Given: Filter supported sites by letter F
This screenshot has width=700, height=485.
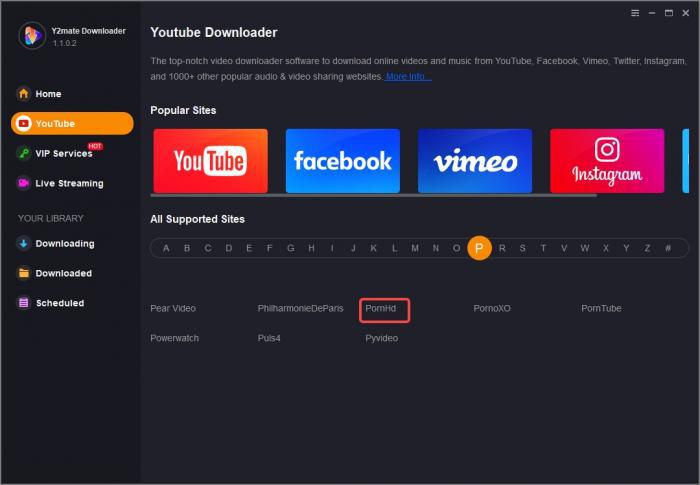Looking at the screenshot, I should 270,248.
